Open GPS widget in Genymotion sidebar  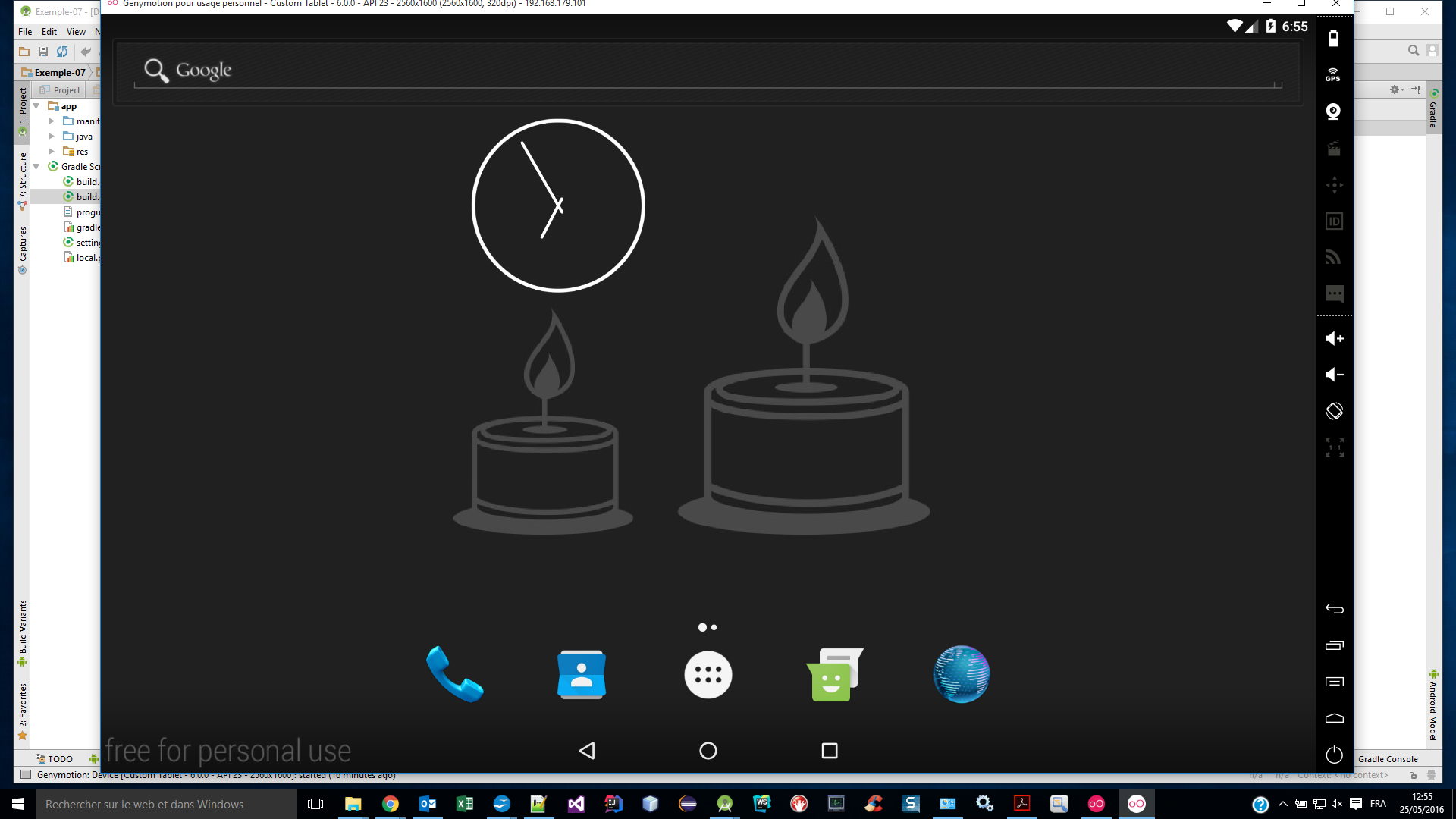pyautogui.click(x=1333, y=74)
